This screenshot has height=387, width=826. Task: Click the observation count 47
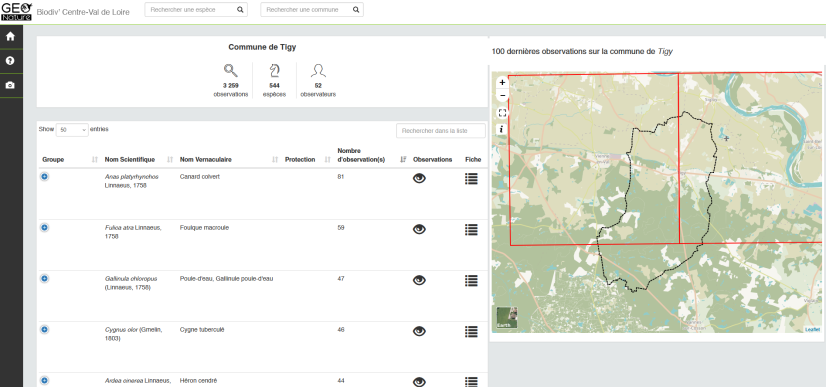tap(340, 279)
